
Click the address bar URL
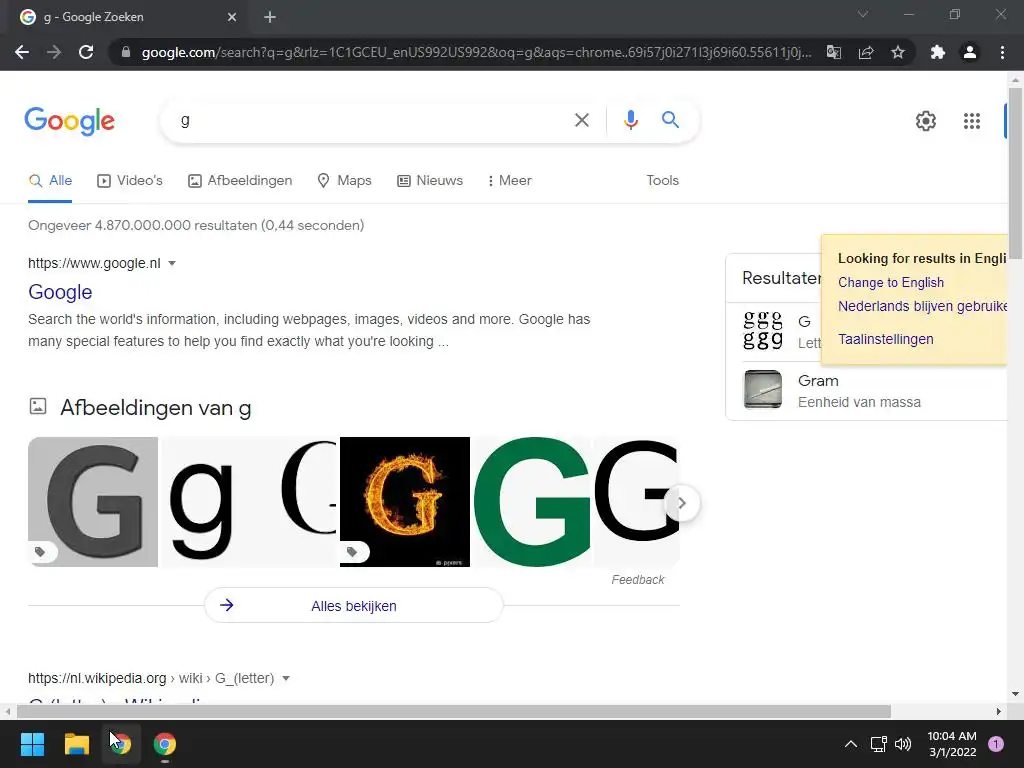click(x=477, y=52)
